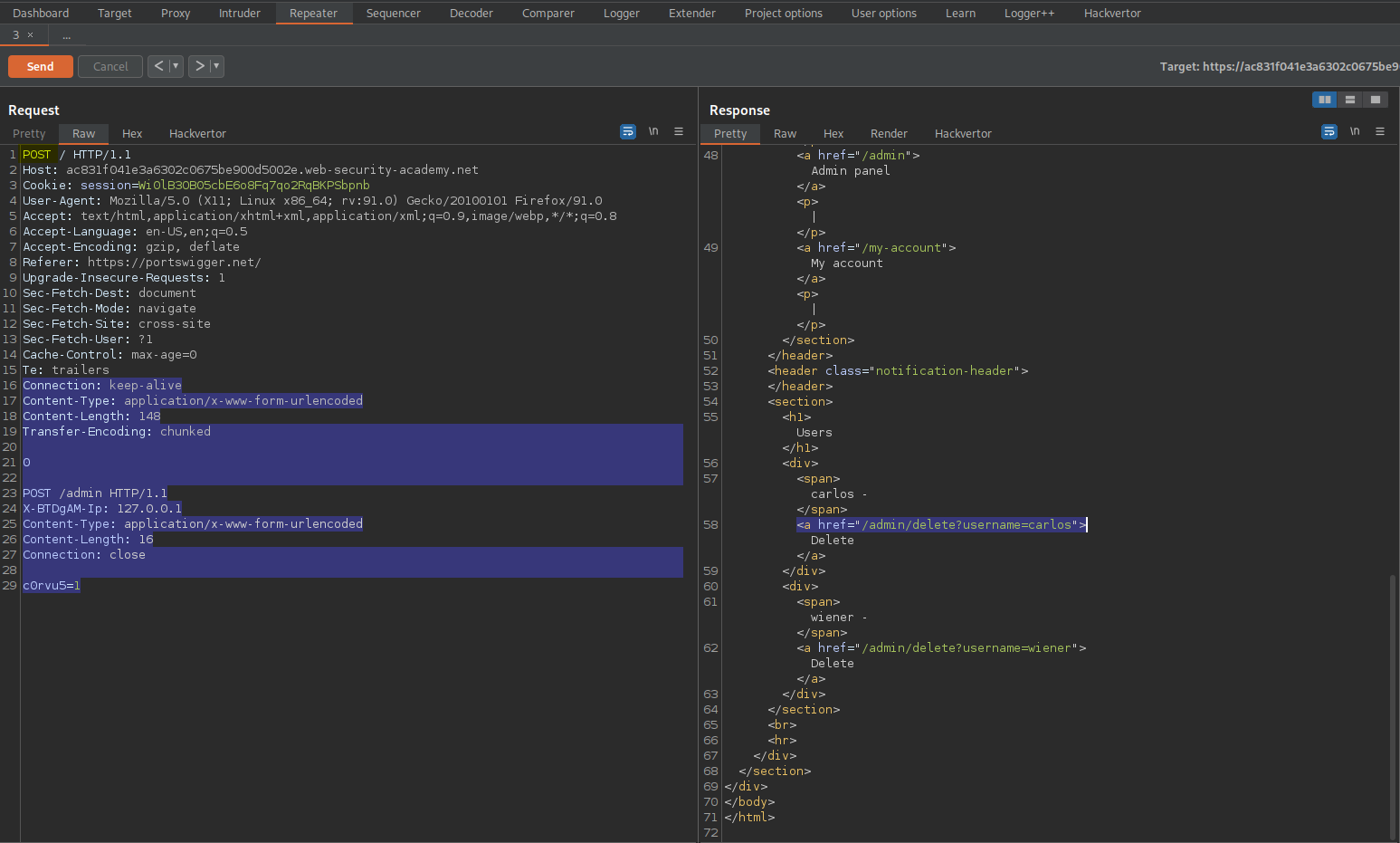Click Cookie session value in request
The height and width of the screenshot is (843, 1400).
(x=254, y=185)
